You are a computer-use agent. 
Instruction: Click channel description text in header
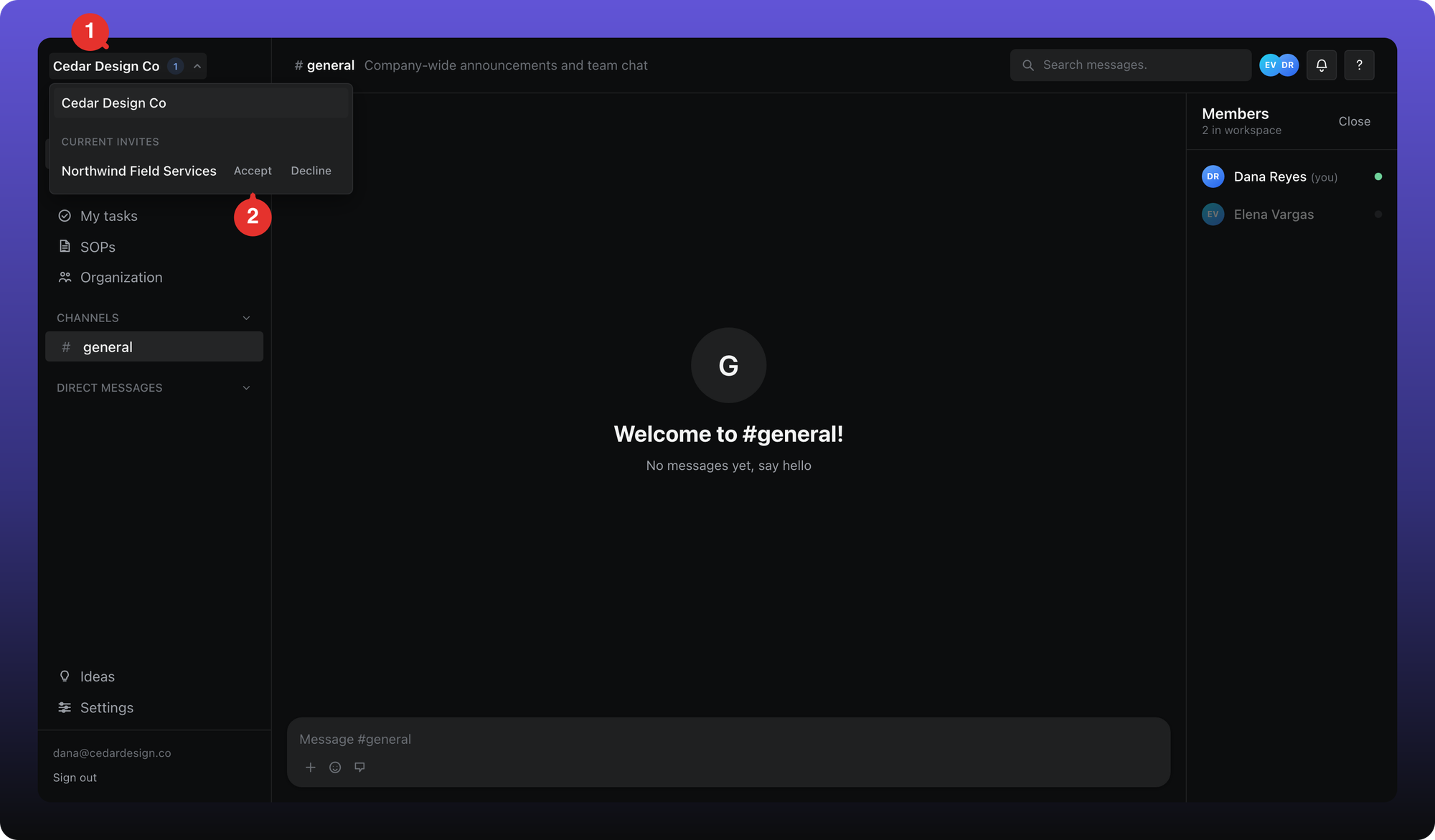pyautogui.click(x=506, y=65)
